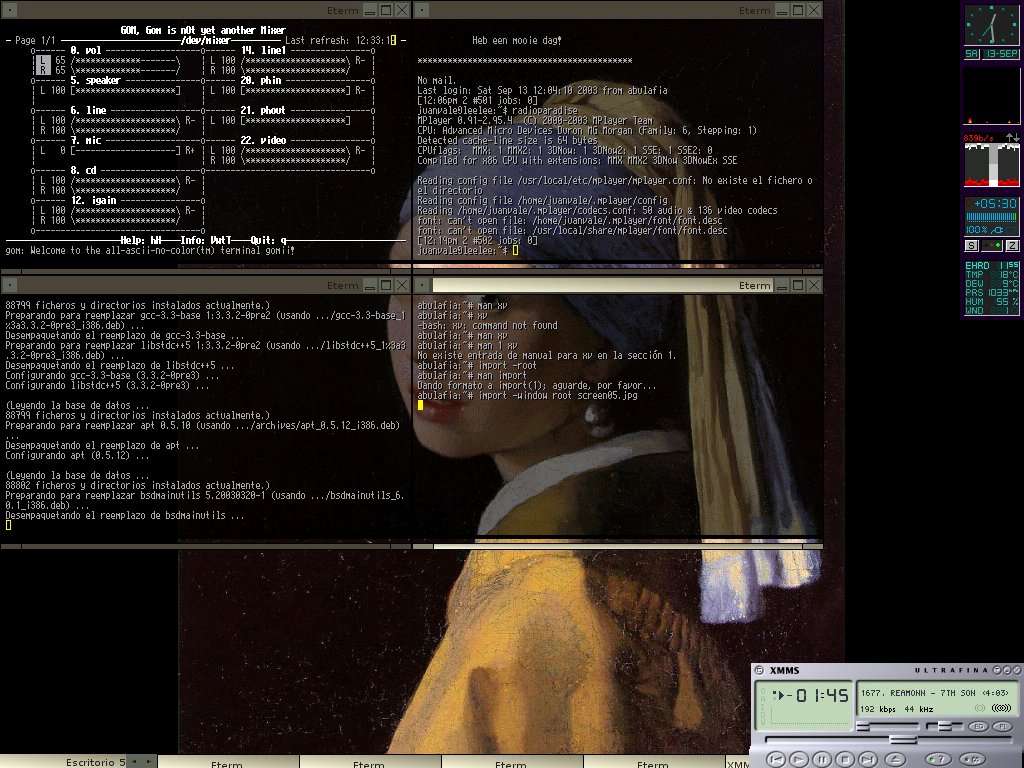Open window menu of the mplayer Eterm
Screen dimensions: 1024x768
click(422, 10)
